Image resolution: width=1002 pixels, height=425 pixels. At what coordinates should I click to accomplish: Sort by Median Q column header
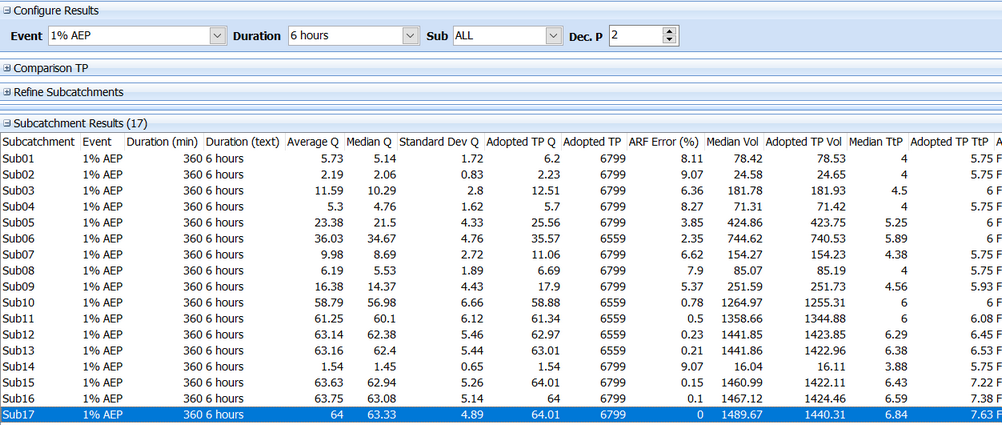pyautogui.click(x=370, y=142)
